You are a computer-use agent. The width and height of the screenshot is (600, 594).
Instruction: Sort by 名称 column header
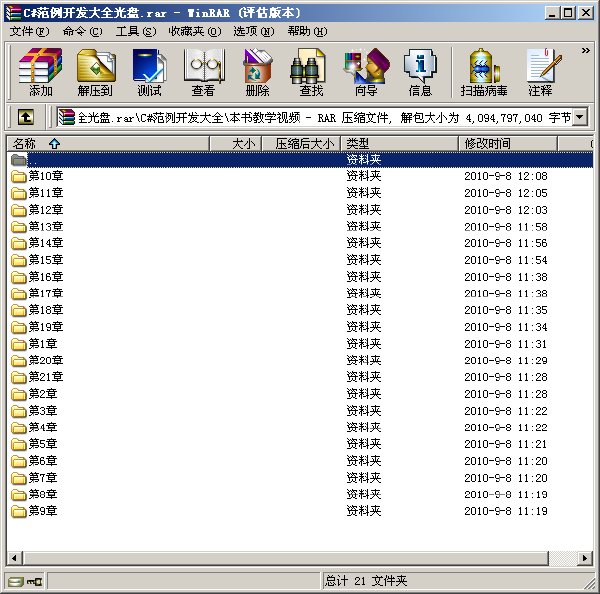(x=108, y=144)
